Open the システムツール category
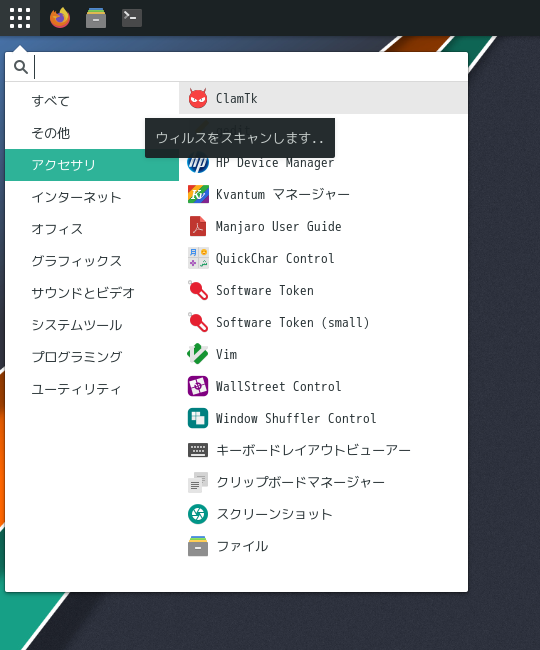The height and width of the screenshot is (650, 540). 92,325
